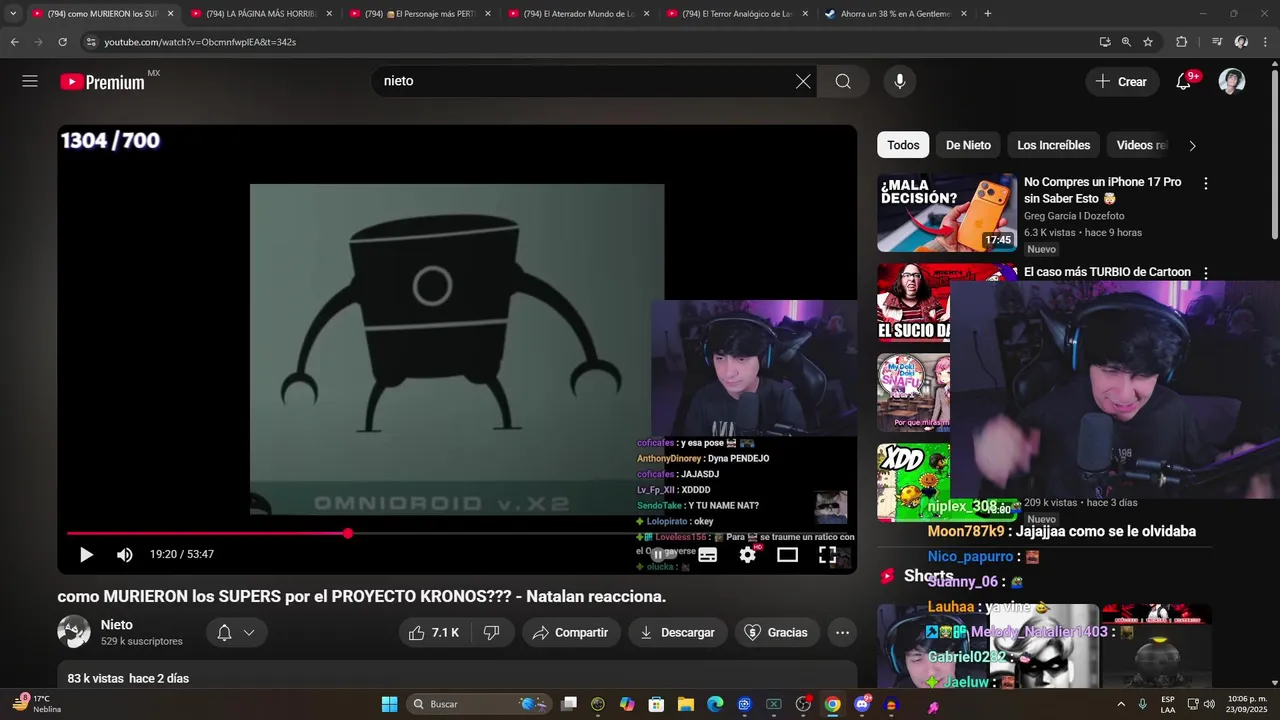Open the more actions ellipsis under the video
This screenshot has height=720, width=1280.
(842, 632)
